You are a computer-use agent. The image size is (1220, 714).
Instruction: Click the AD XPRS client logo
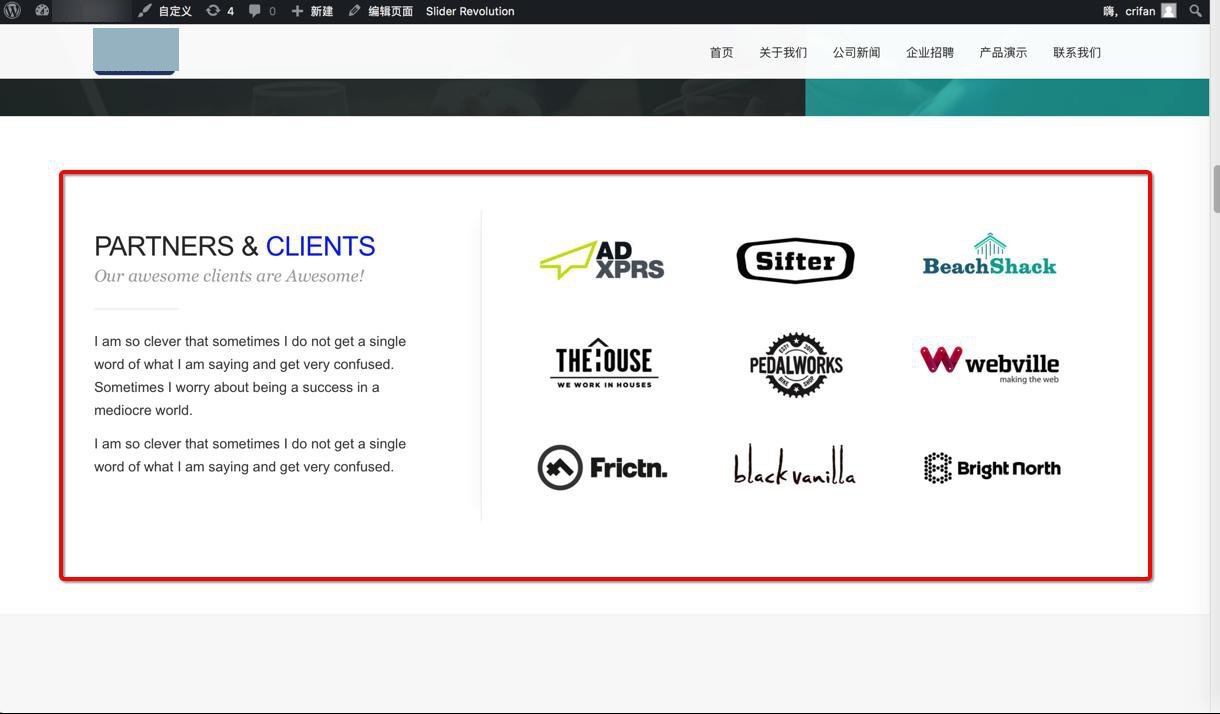point(602,260)
